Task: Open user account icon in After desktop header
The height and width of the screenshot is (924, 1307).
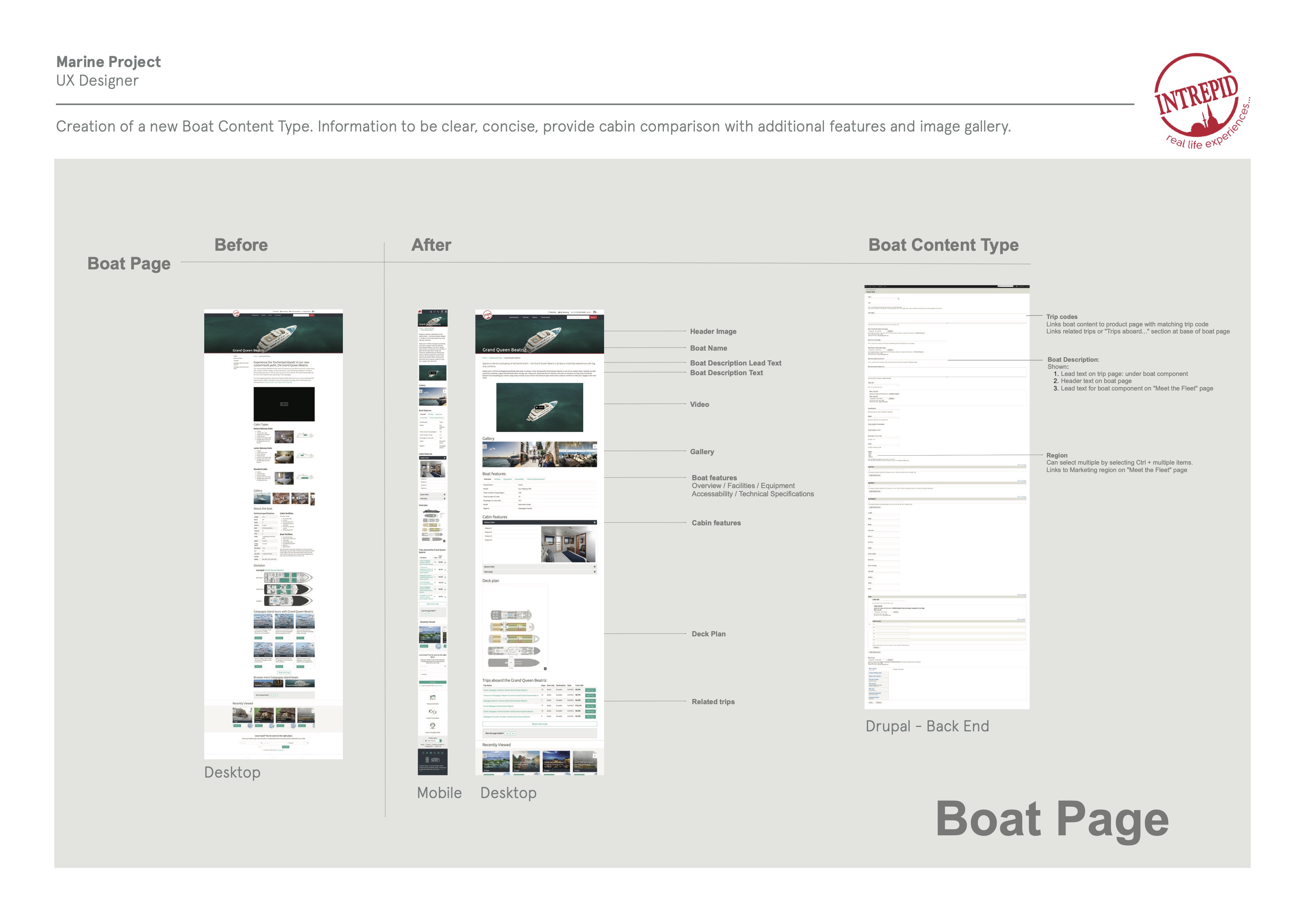Action: 594,312
